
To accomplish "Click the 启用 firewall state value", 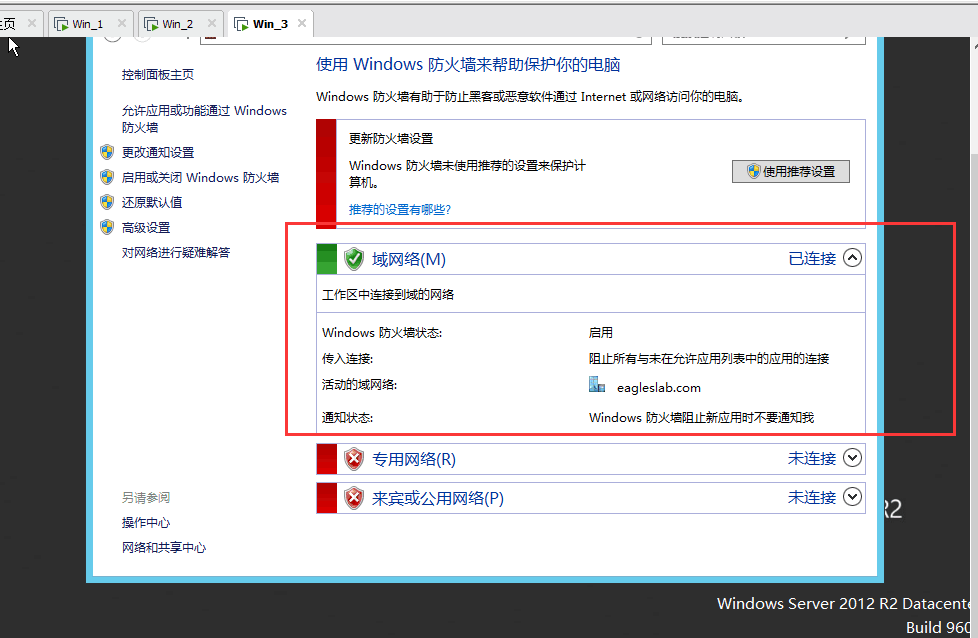I will click(x=601, y=333).
